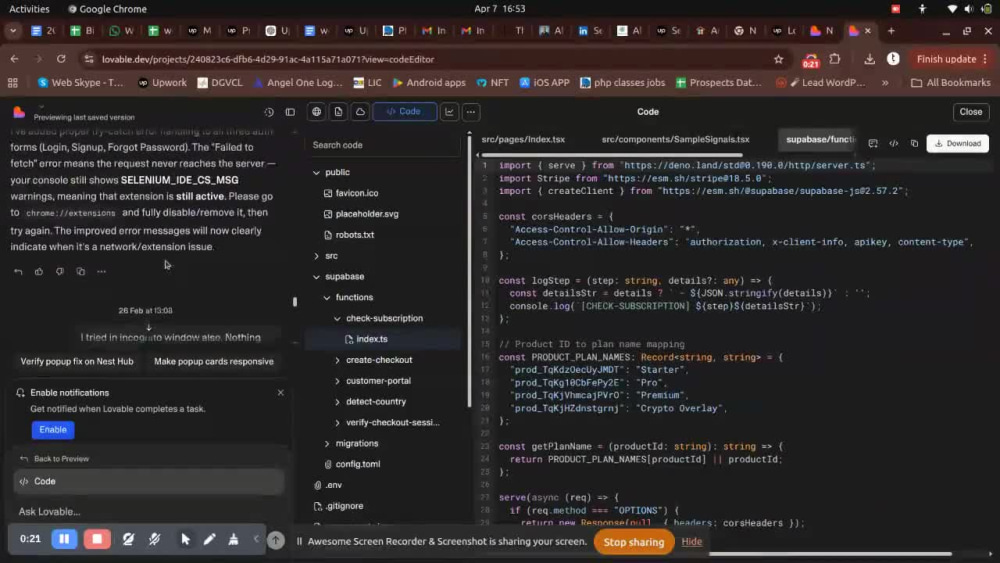Viewport: 1000px width, 563px height.
Task: Select the recorder pen drawing tool
Action: click(209, 539)
